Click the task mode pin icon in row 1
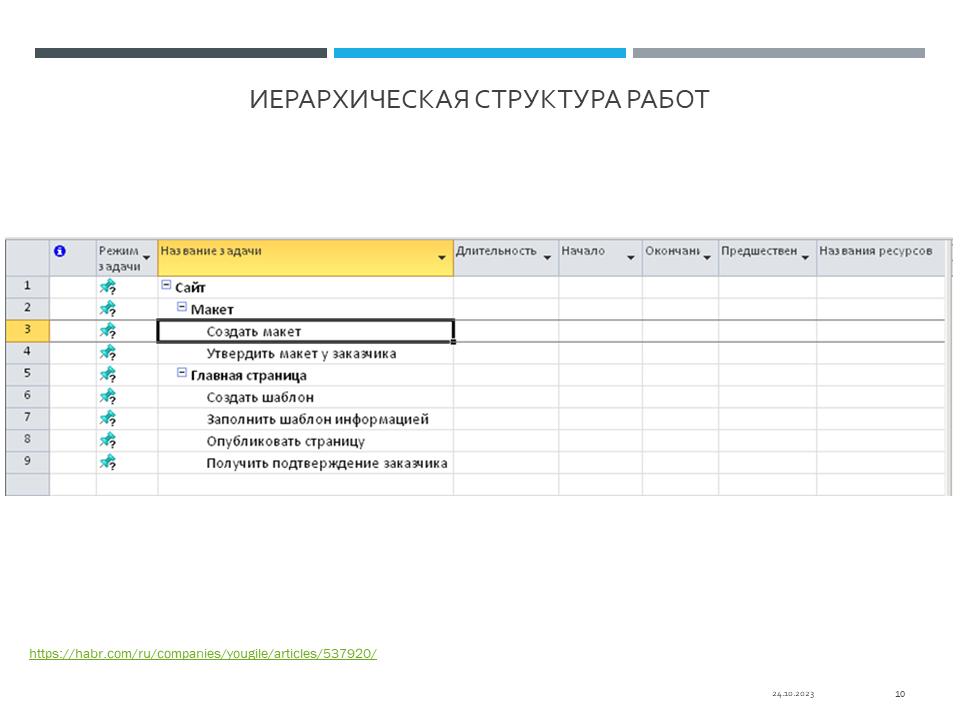 coord(108,287)
